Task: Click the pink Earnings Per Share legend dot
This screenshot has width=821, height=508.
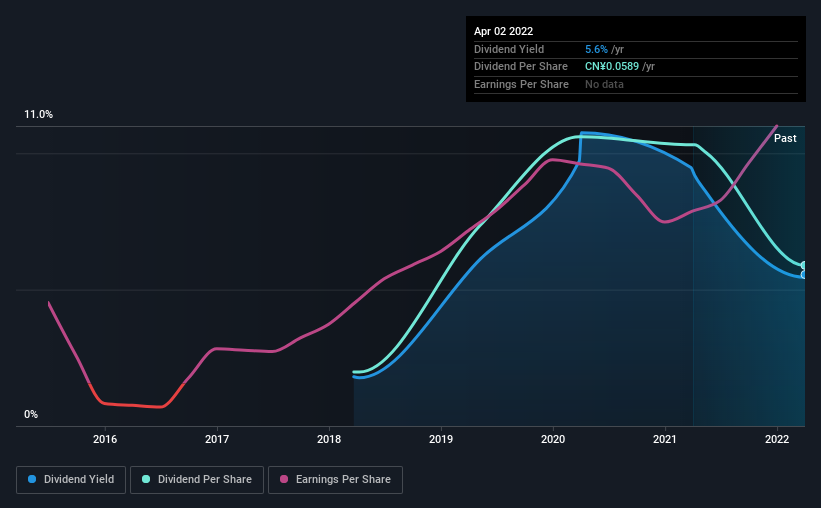Action: pyautogui.click(x=284, y=479)
